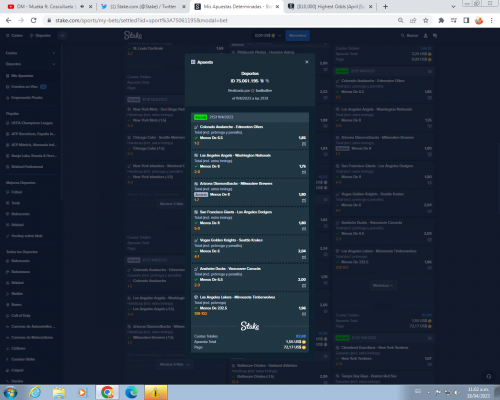Open Microsoft Edge from the taskbar

[x=131, y=392]
